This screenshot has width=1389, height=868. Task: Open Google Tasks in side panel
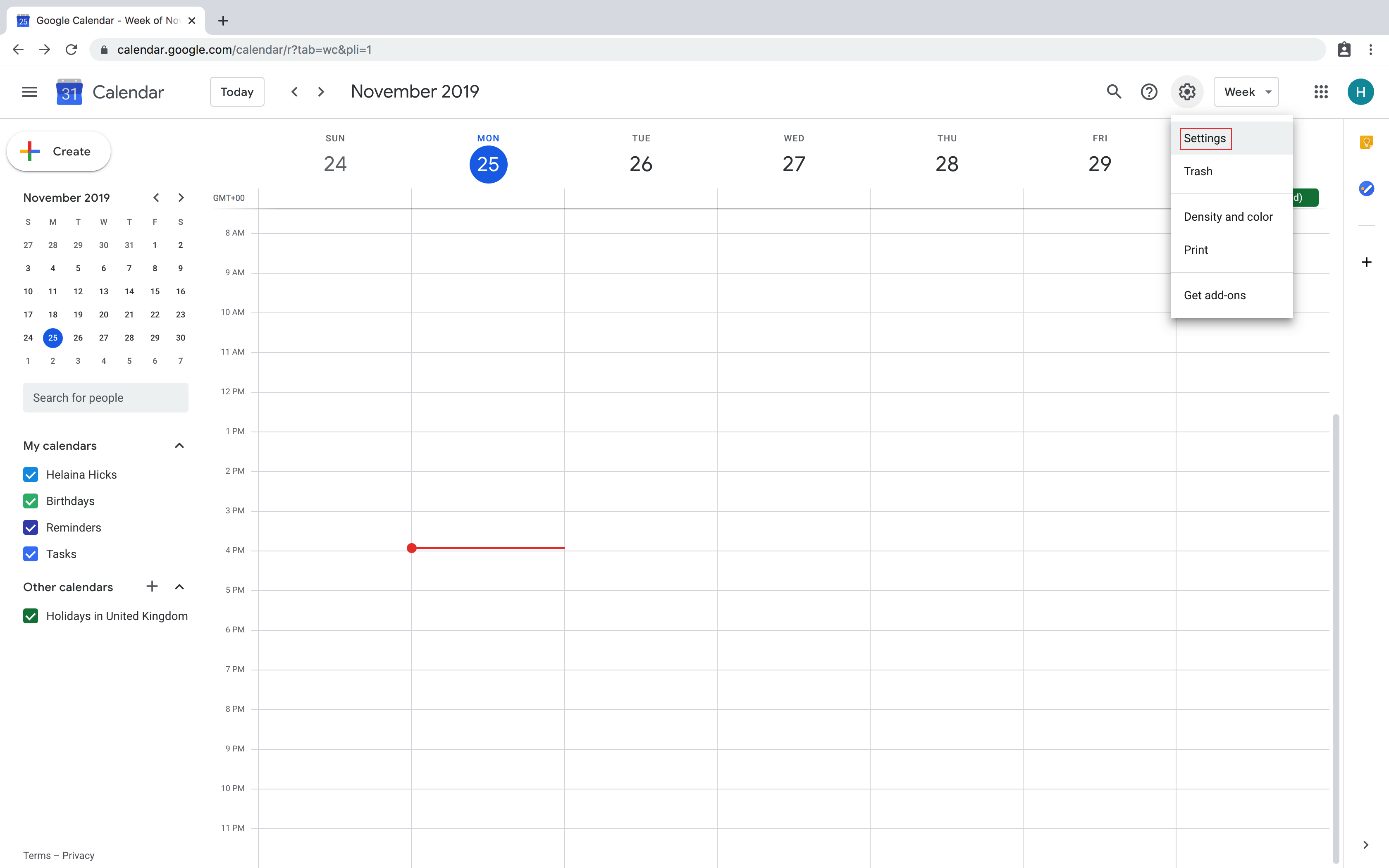(x=1366, y=188)
